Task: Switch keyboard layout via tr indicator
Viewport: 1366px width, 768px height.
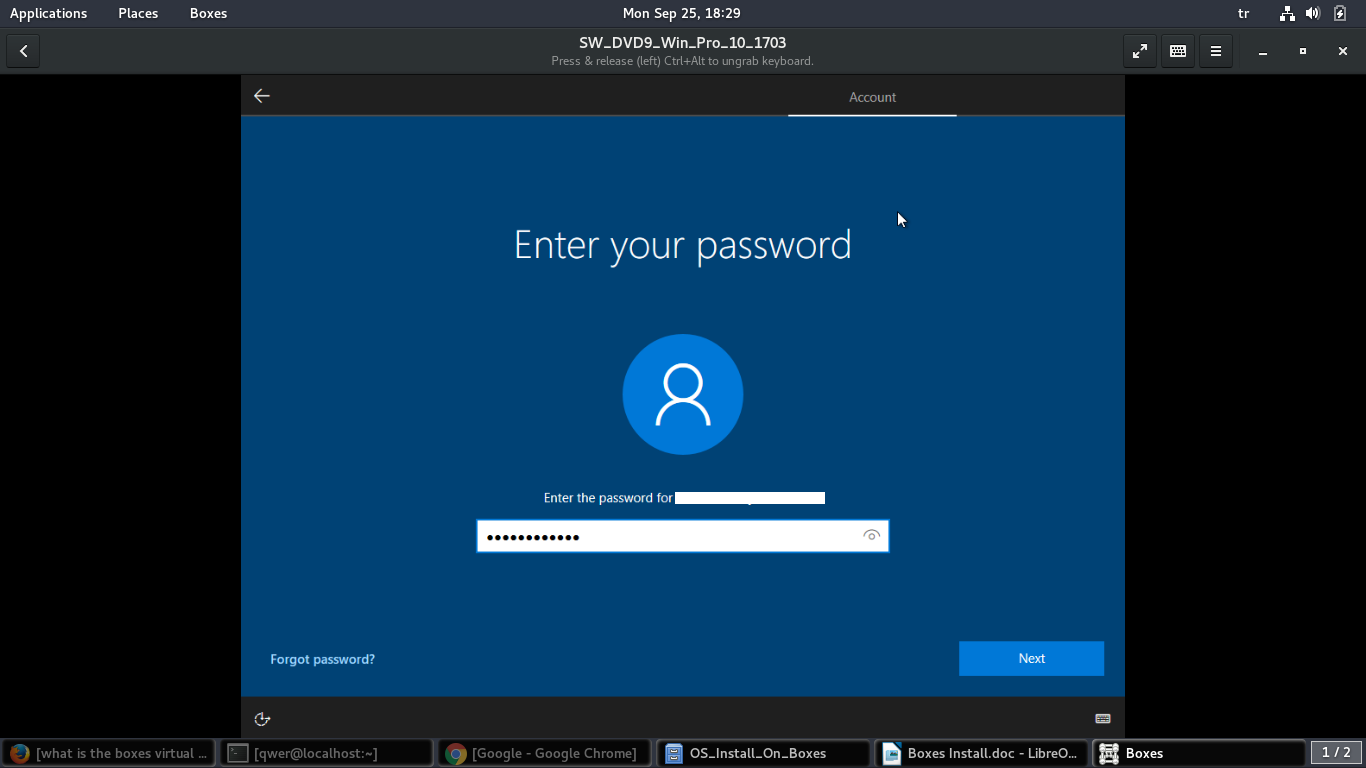Action: pyautogui.click(x=1243, y=13)
